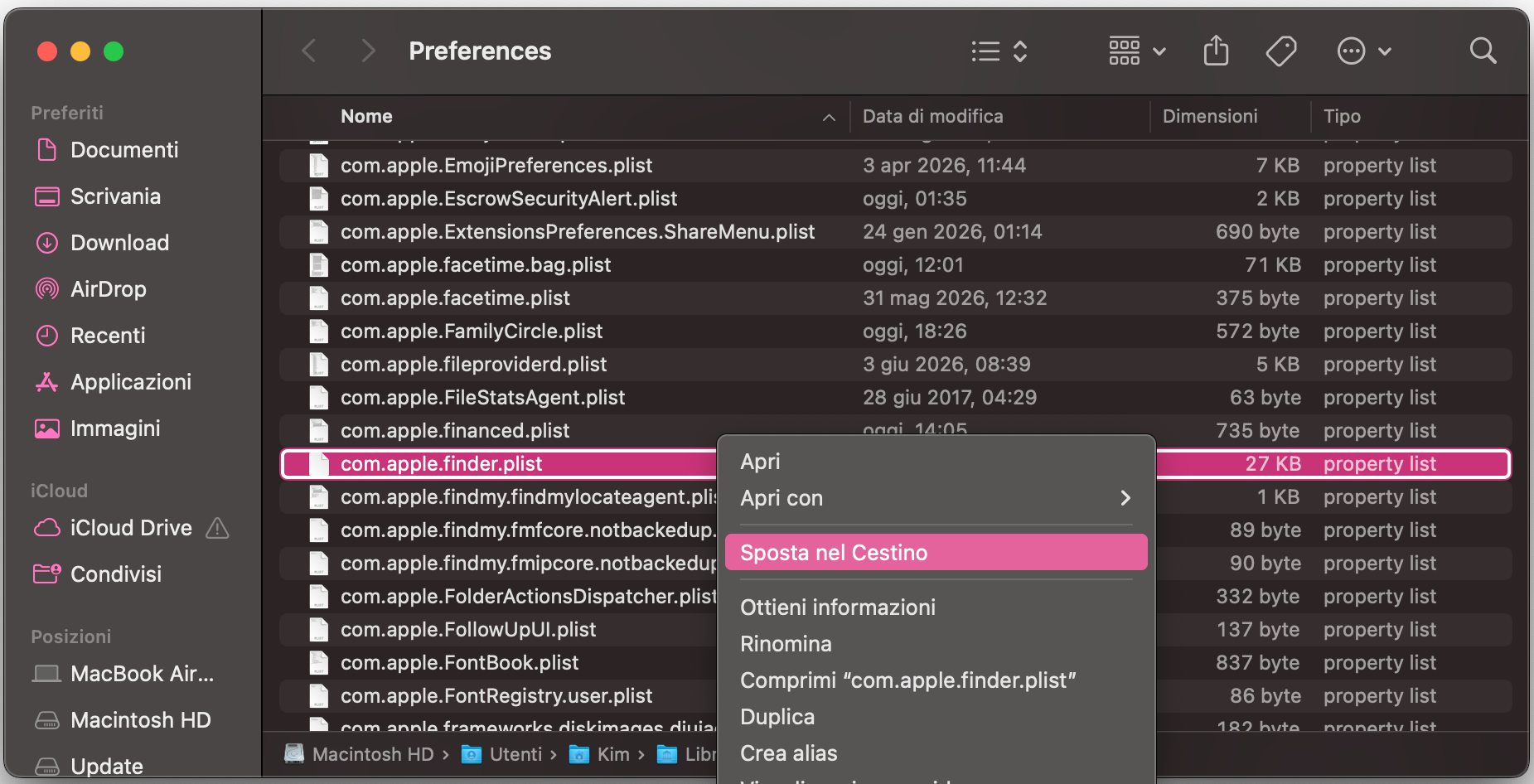Select the Update volume in sidebar
Image resolution: width=1534 pixels, height=784 pixels.
click(x=106, y=767)
